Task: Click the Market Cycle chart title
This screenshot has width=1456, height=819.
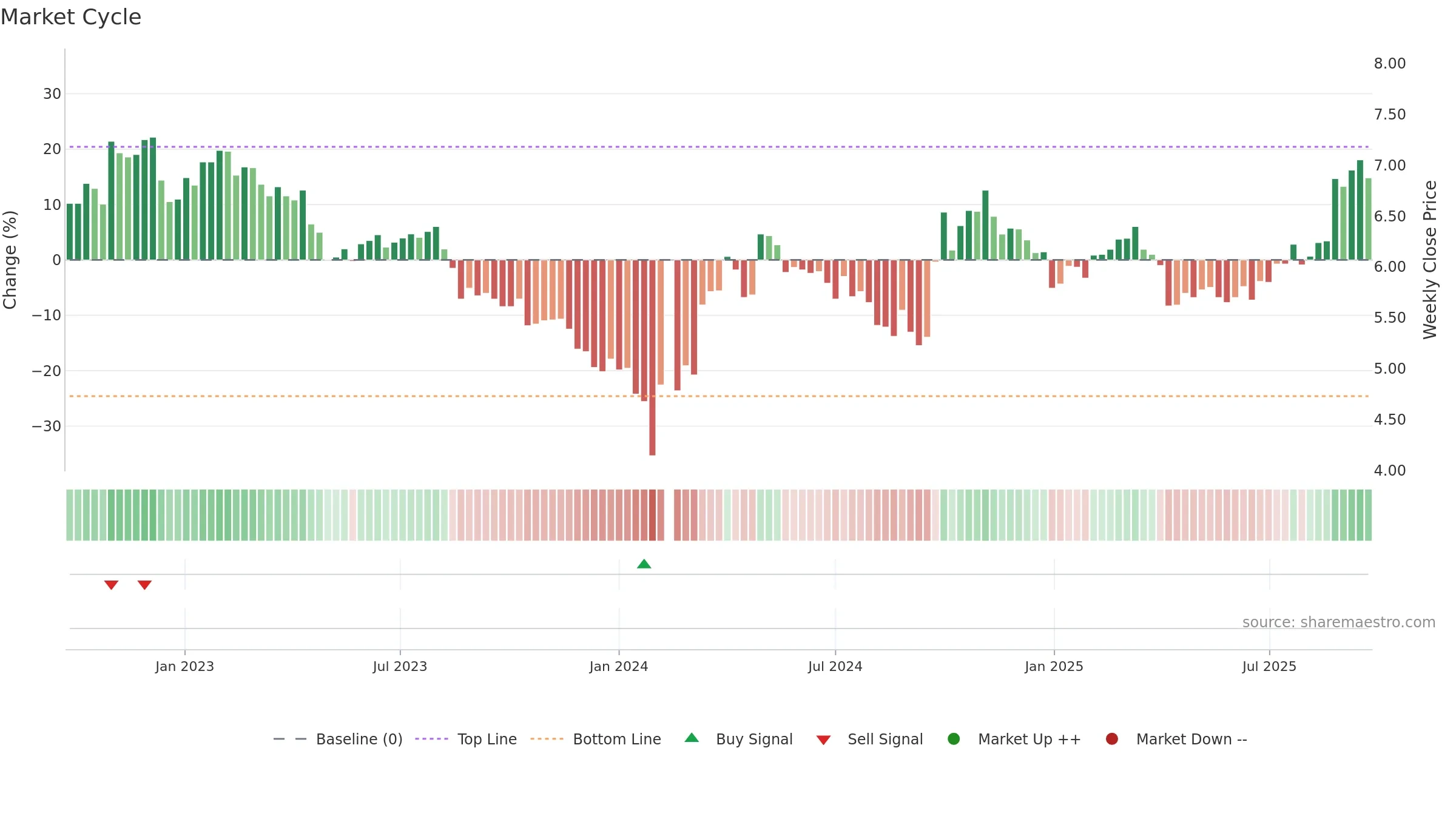Action: point(71,17)
